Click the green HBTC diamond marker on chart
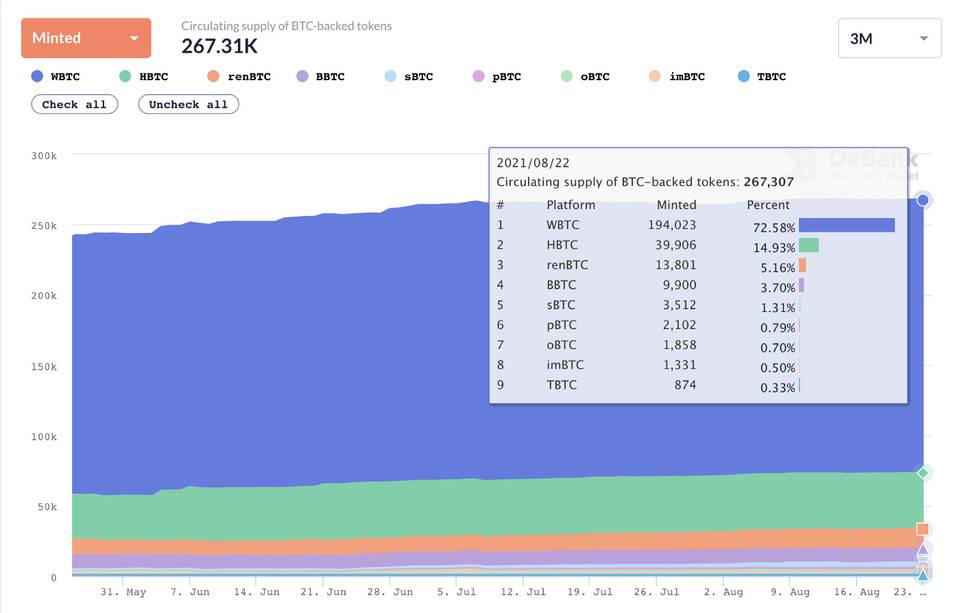Image resolution: width=960 pixels, height=613 pixels. point(923,473)
